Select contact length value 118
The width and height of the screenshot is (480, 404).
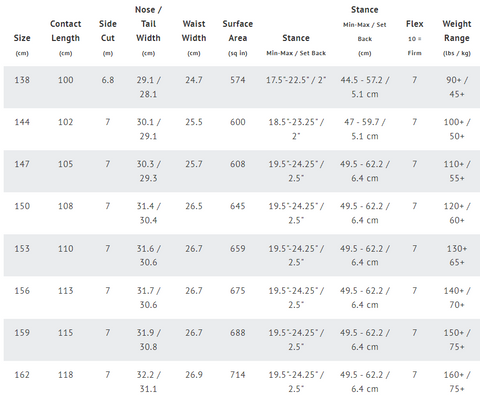(65, 375)
